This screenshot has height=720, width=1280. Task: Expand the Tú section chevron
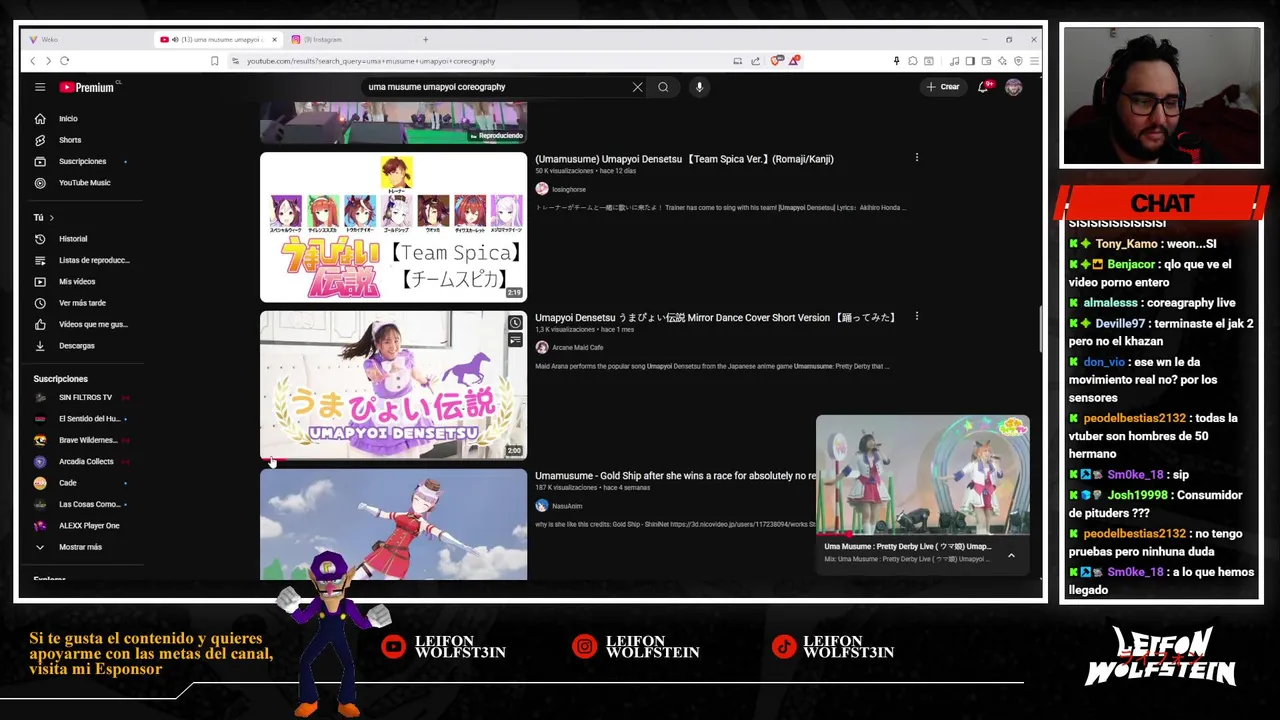click(51, 218)
